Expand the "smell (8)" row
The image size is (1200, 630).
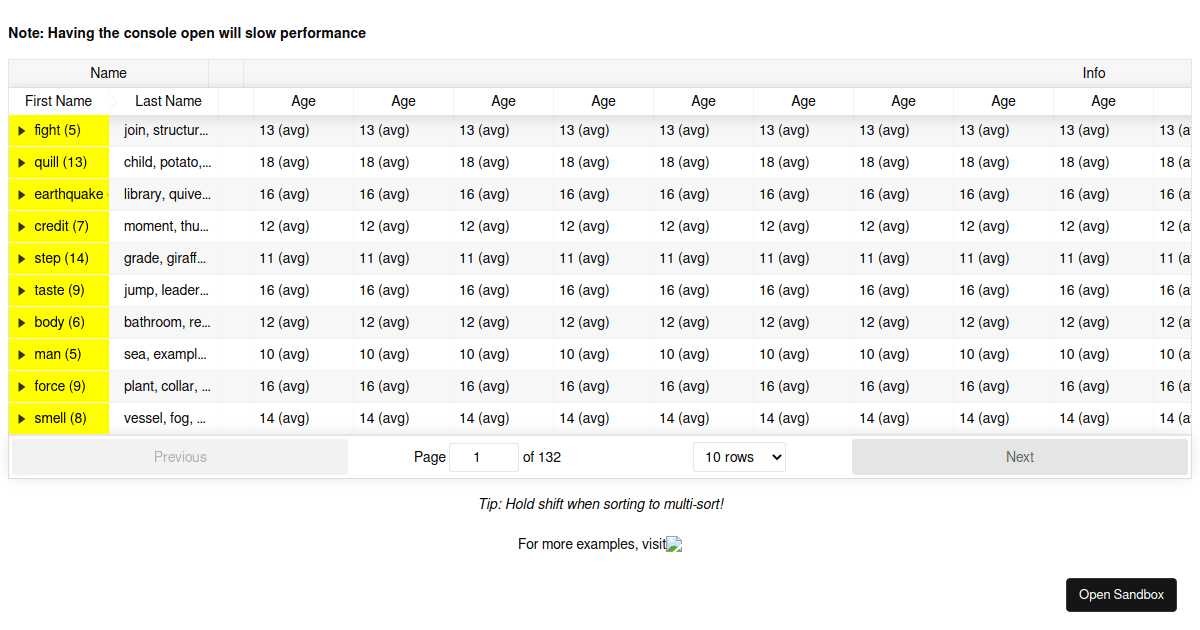22,418
